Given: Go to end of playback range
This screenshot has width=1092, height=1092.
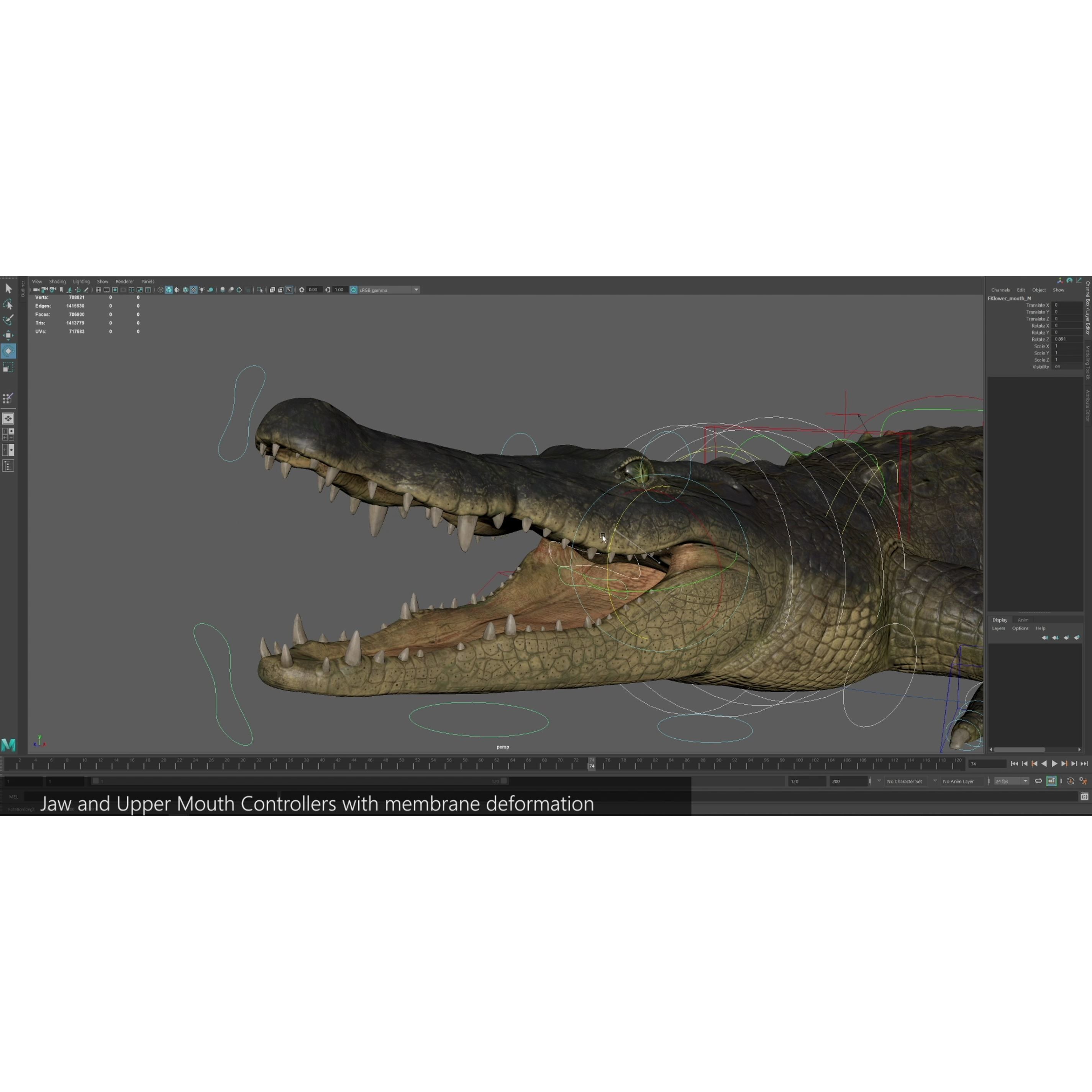Looking at the screenshot, I should [x=1084, y=764].
